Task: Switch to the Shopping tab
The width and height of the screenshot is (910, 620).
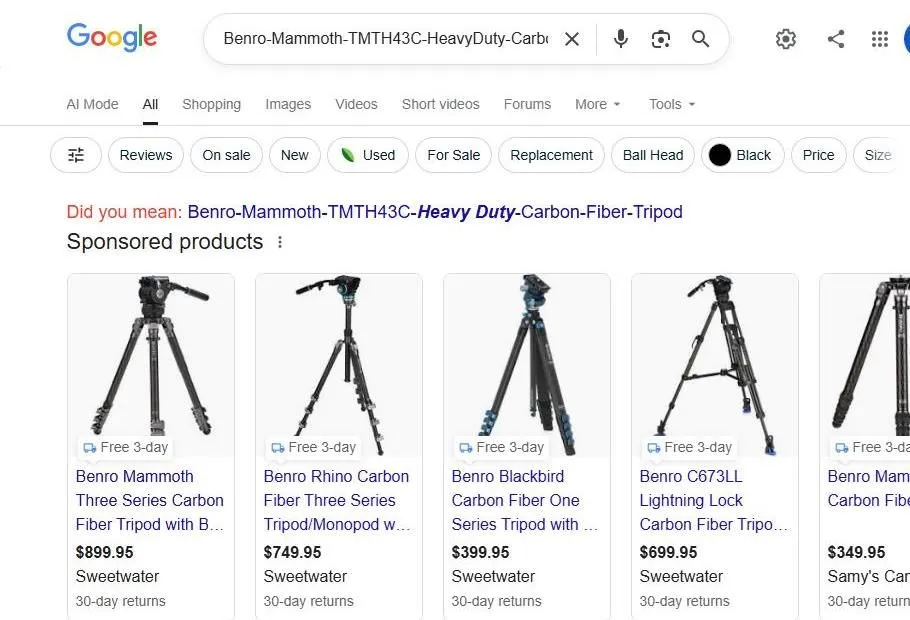Action: pos(211,104)
